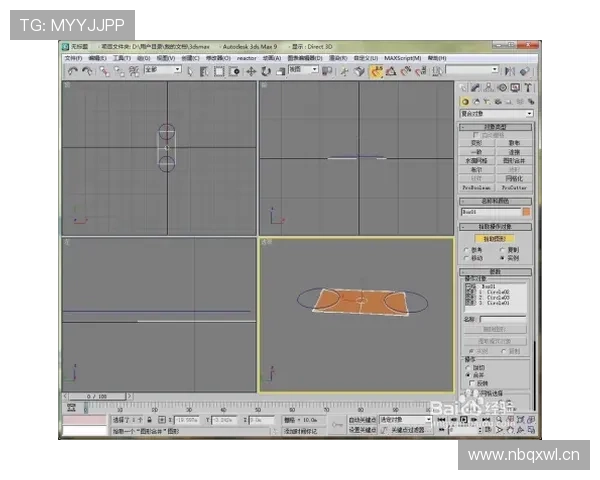Activate the Select and Scale tool
The image size is (600, 480).
(x=281, y=71)
